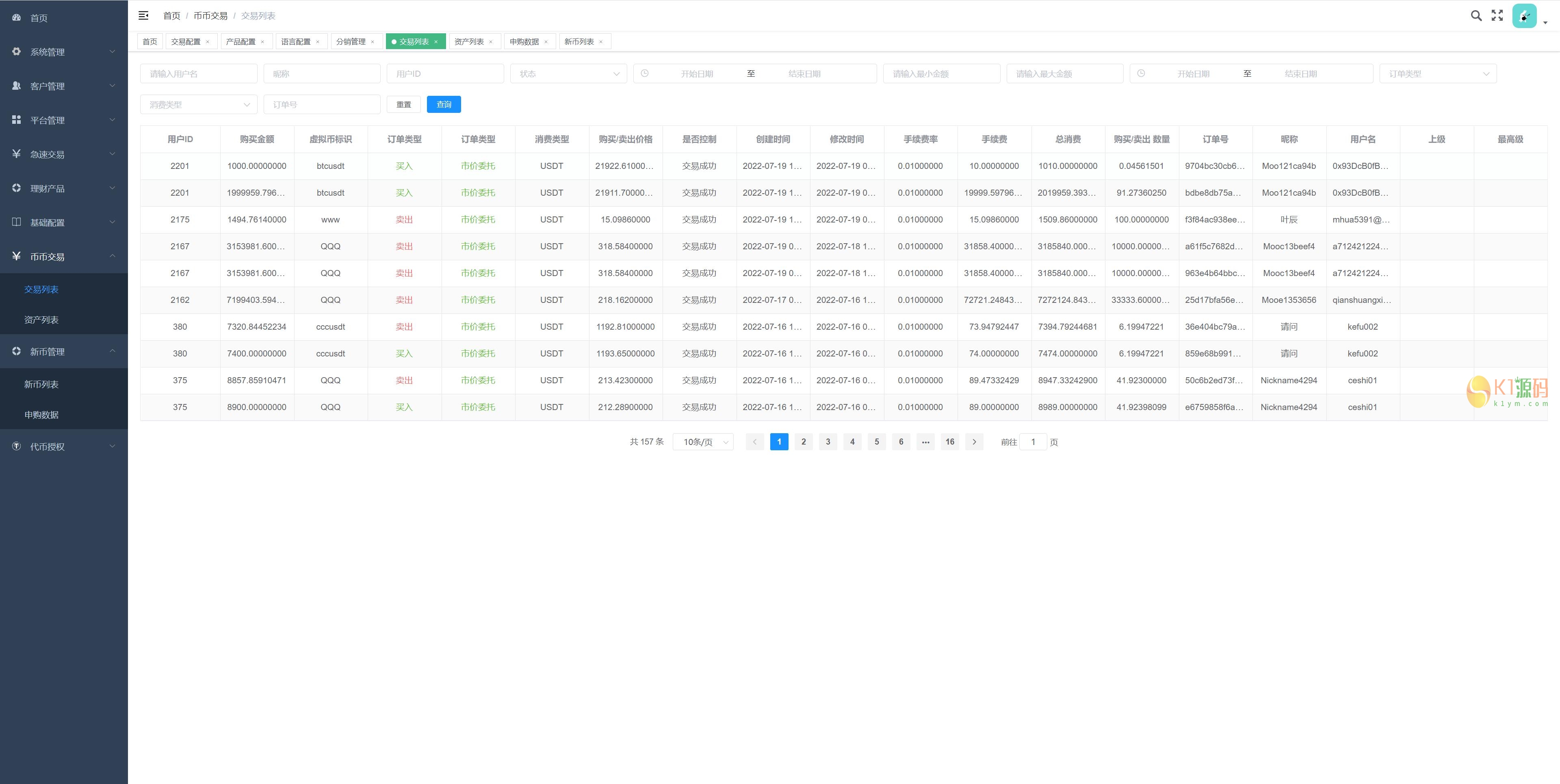Image resolution: width=1560 pixels, height=784 pixels.
Task: Collapse sidebar with hamburger icon
Action: click(x=143, y=16)
